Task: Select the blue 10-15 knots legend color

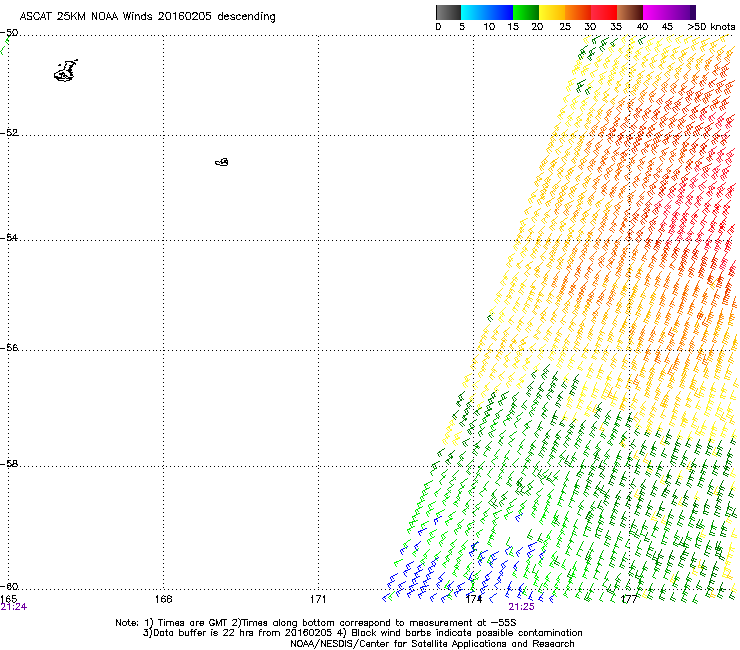Action: (x=500, y=12)
